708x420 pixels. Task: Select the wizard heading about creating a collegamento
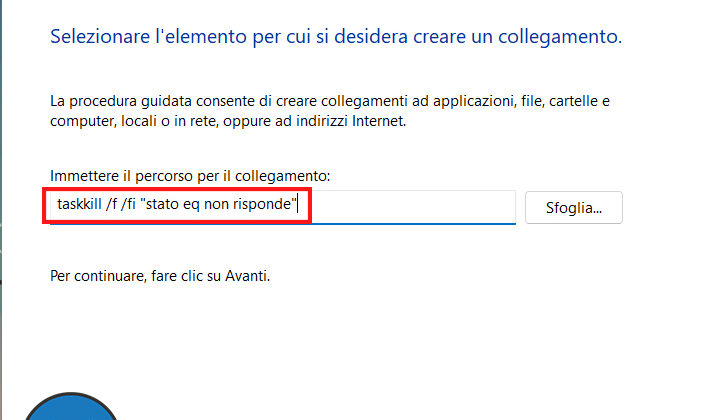pos(335,38)
